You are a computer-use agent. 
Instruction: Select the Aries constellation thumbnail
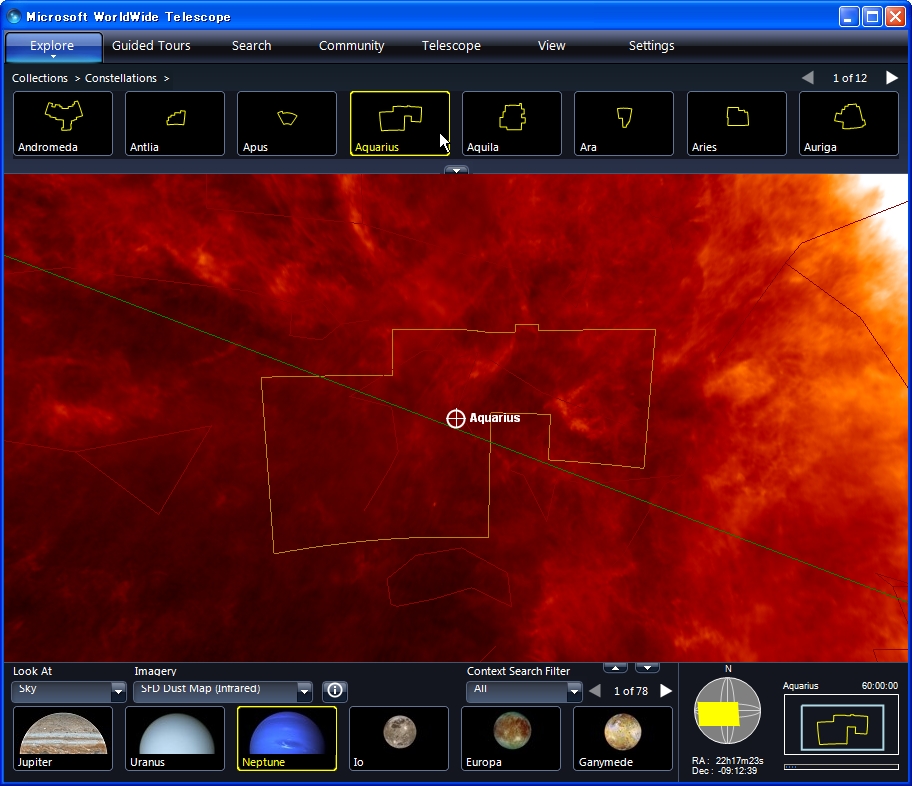tap(737, 123)
